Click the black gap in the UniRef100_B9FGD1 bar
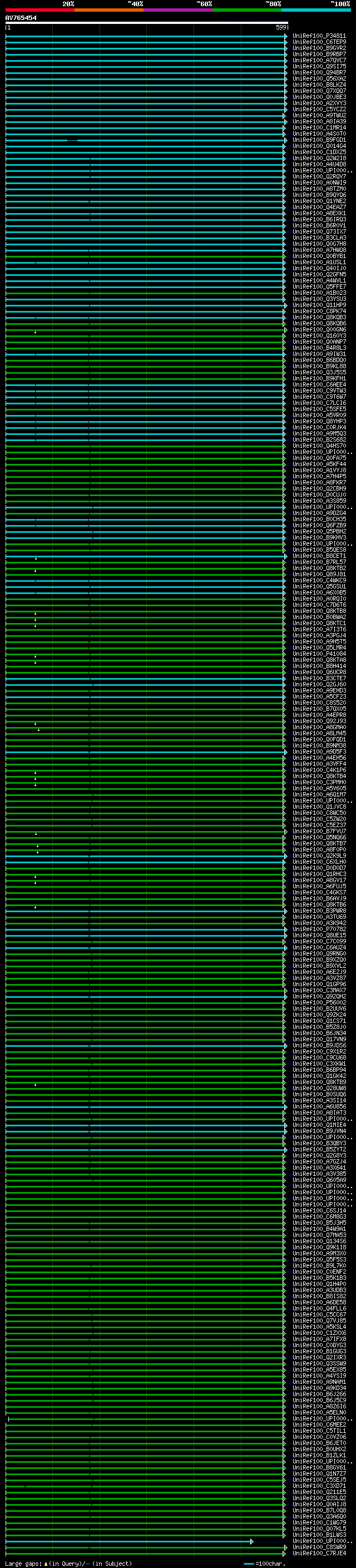The height and width of the screenshot is (1568, 356). [72, 141]
